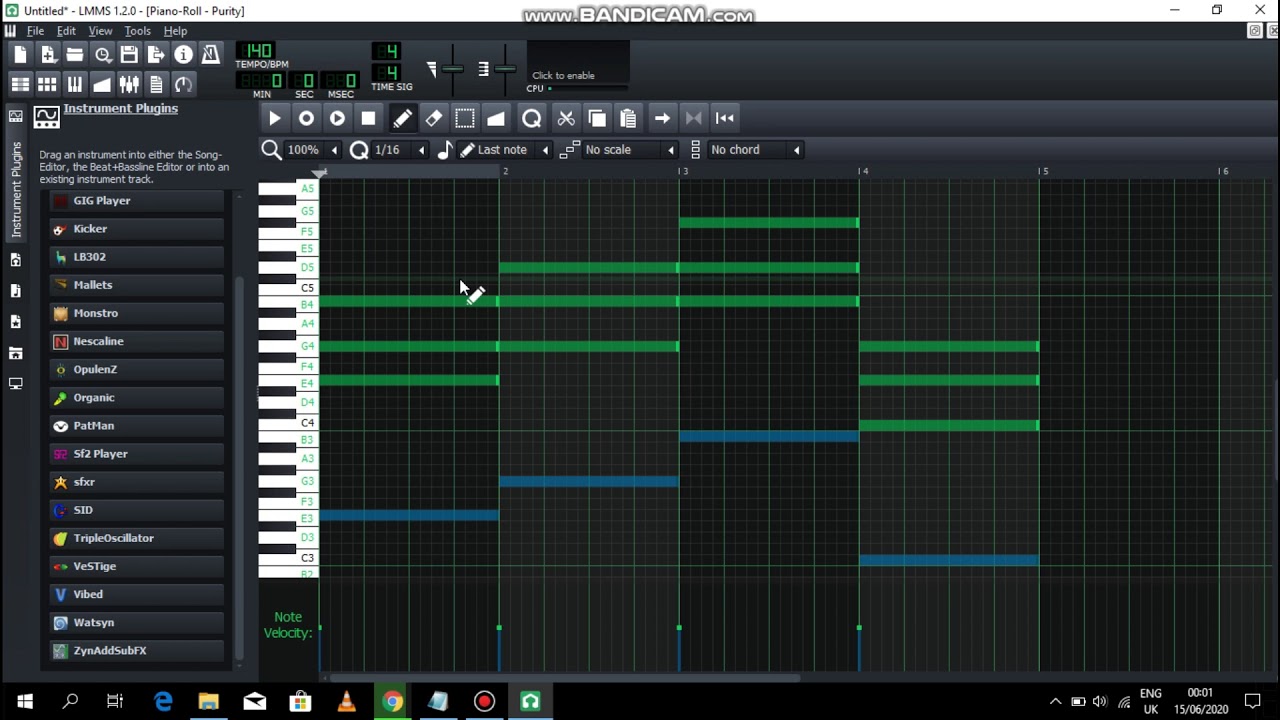1280x720 pixels.
Task: Play the current pattern
Action: click(x=275, y=118)
